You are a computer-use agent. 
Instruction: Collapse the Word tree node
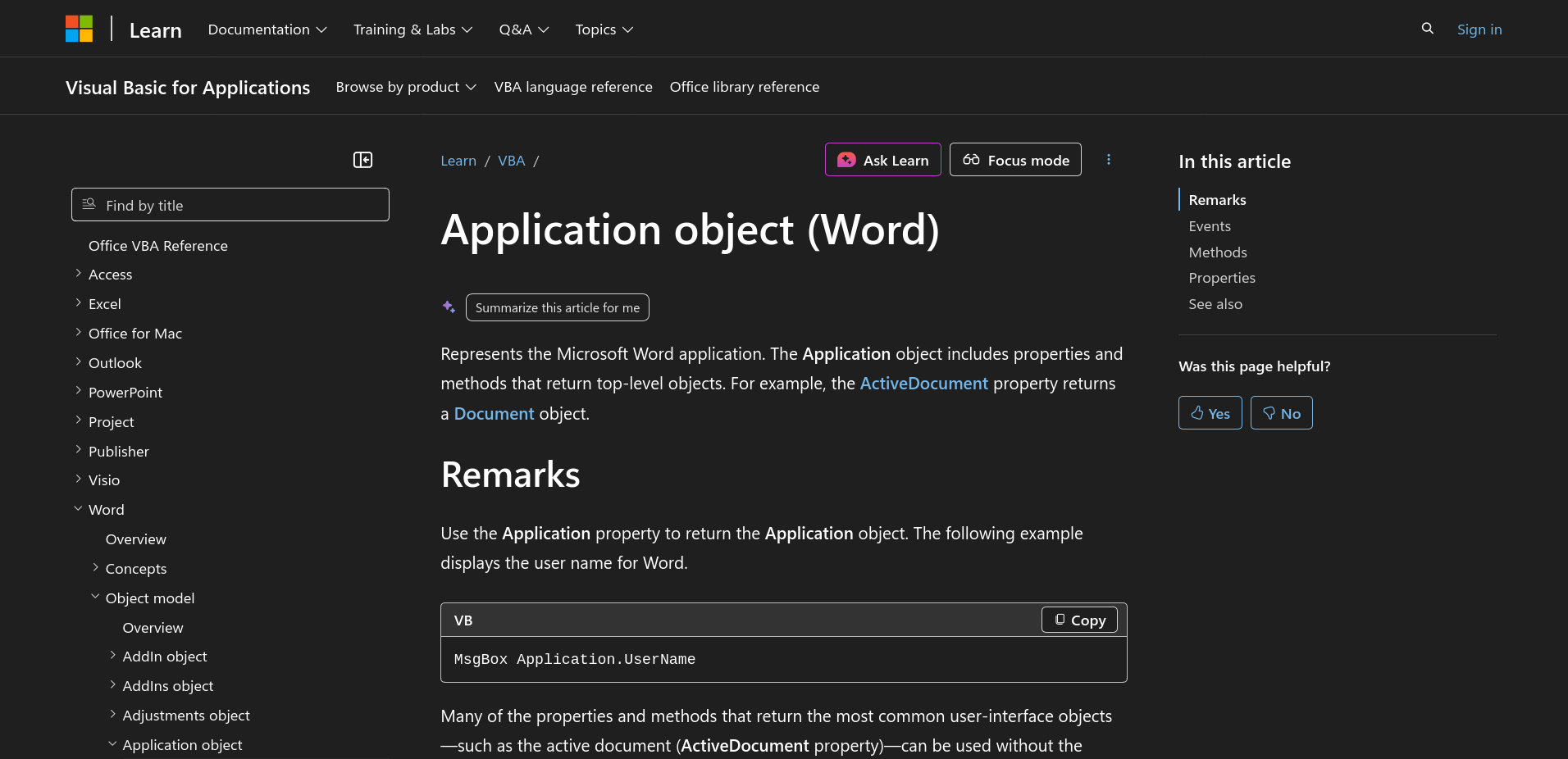[79, 509]
